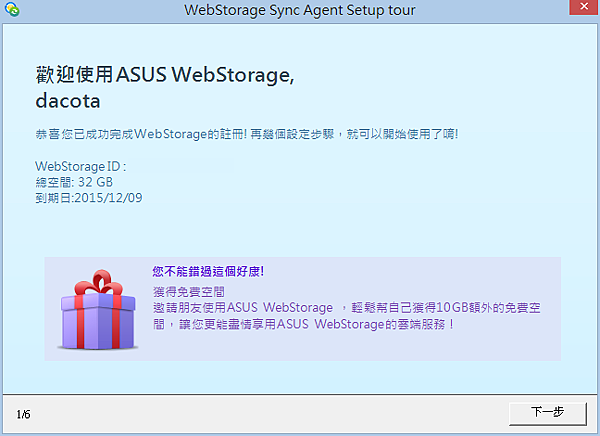
Task: Click the 您不能錯過這個好康! promo heading
Action: coord(208,271)
